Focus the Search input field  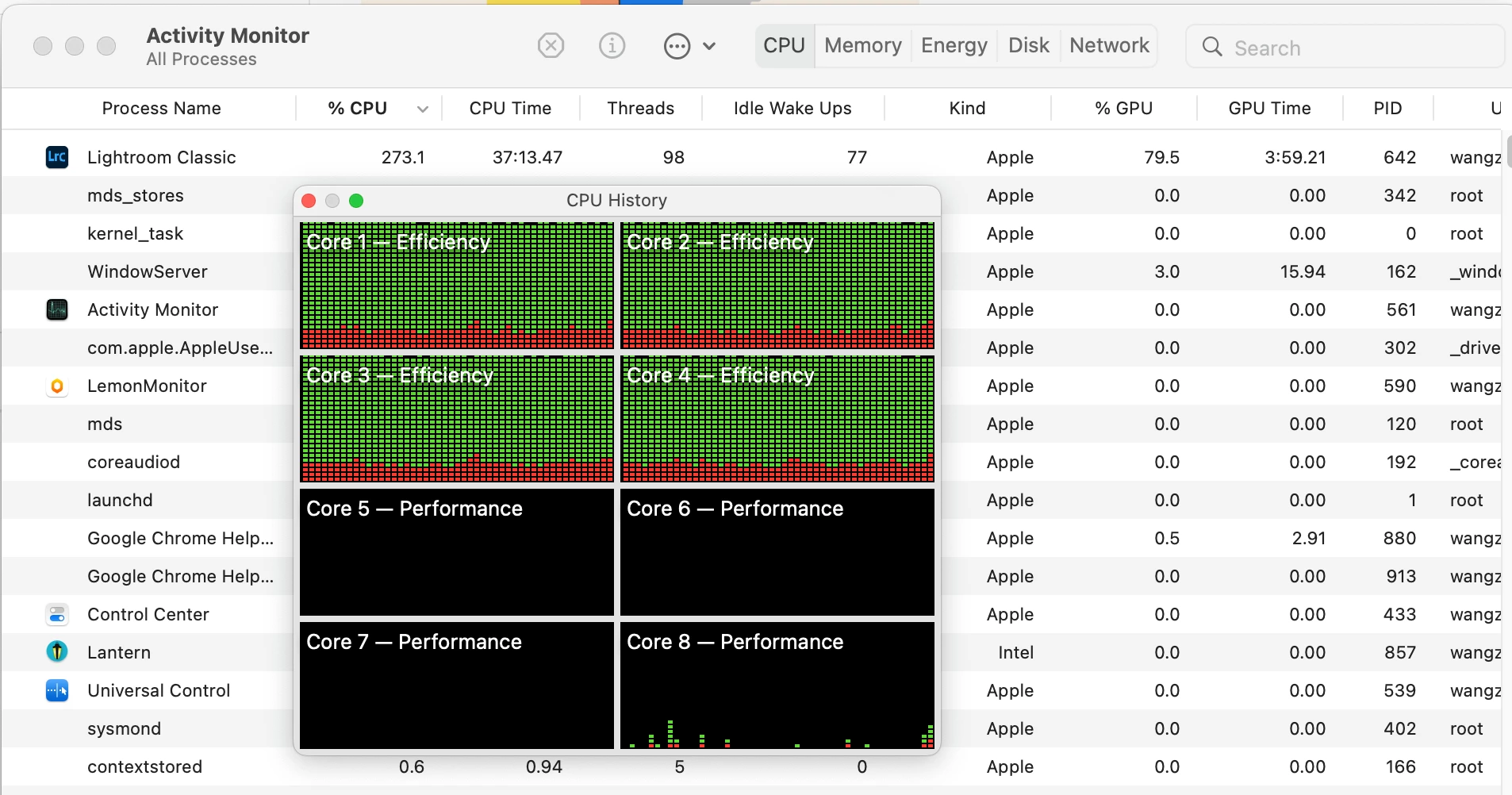(x=1345, y=47)
